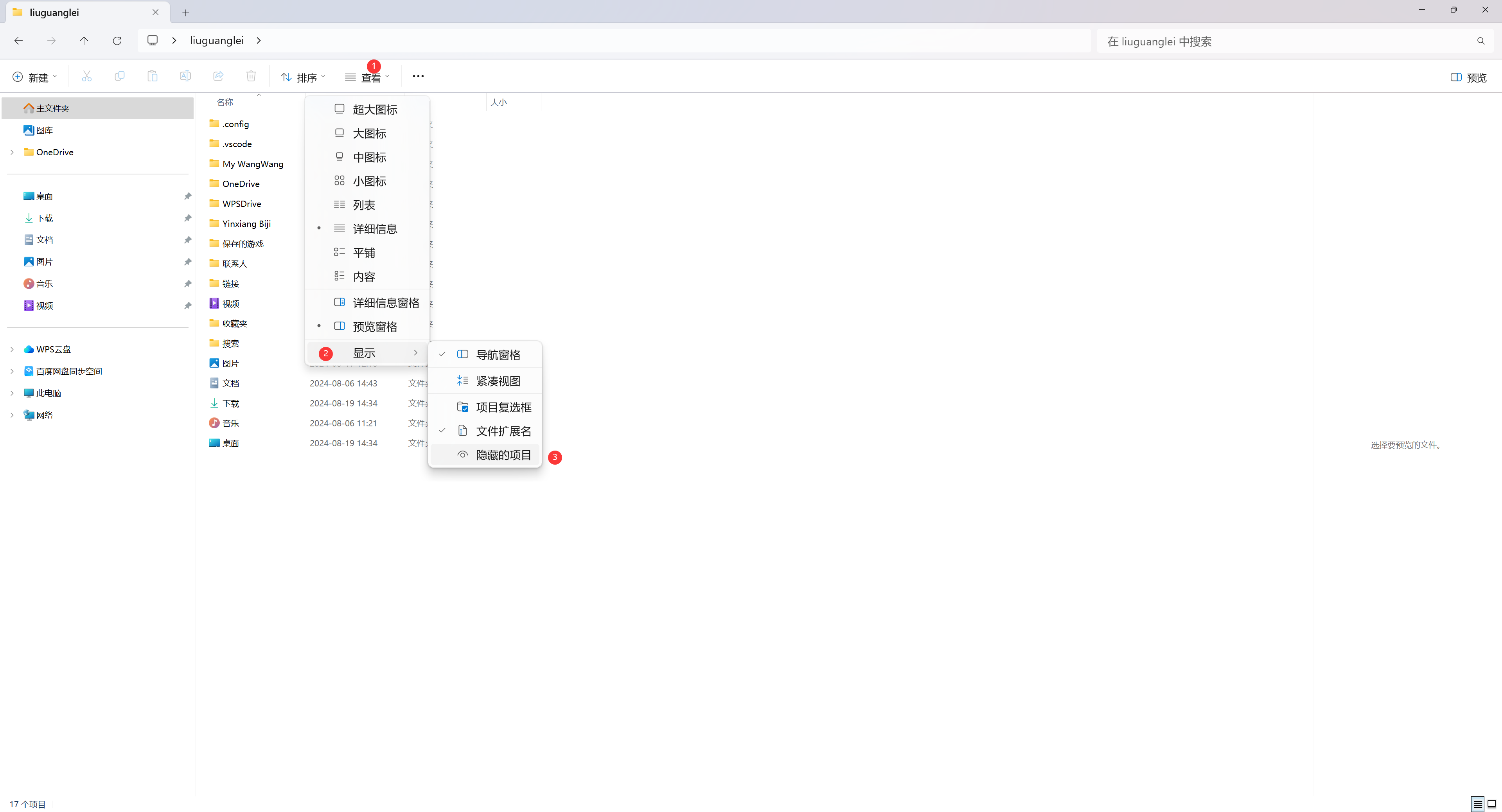The image size is (1502, 812).
Task: Choose 紧凑视图 compact view entry
Action: pyautogui.click(x=498, y=381)
